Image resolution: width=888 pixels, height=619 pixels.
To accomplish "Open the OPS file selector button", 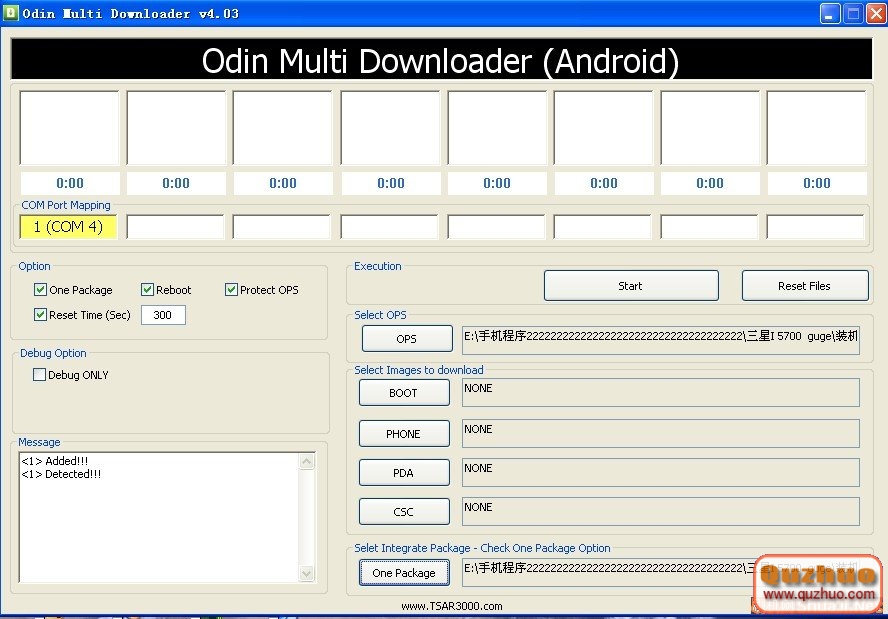I will (407, 339).
